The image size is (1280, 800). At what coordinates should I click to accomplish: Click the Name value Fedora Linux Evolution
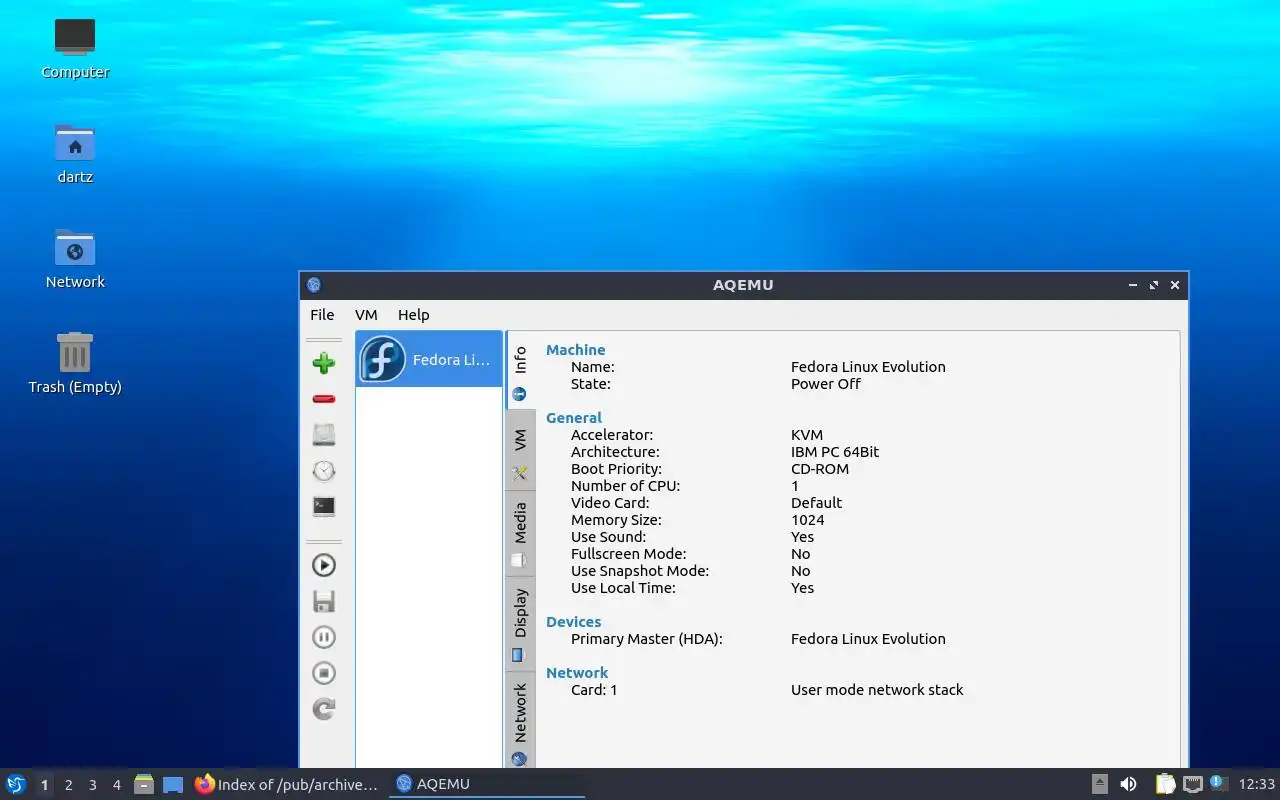click(868, 367)
